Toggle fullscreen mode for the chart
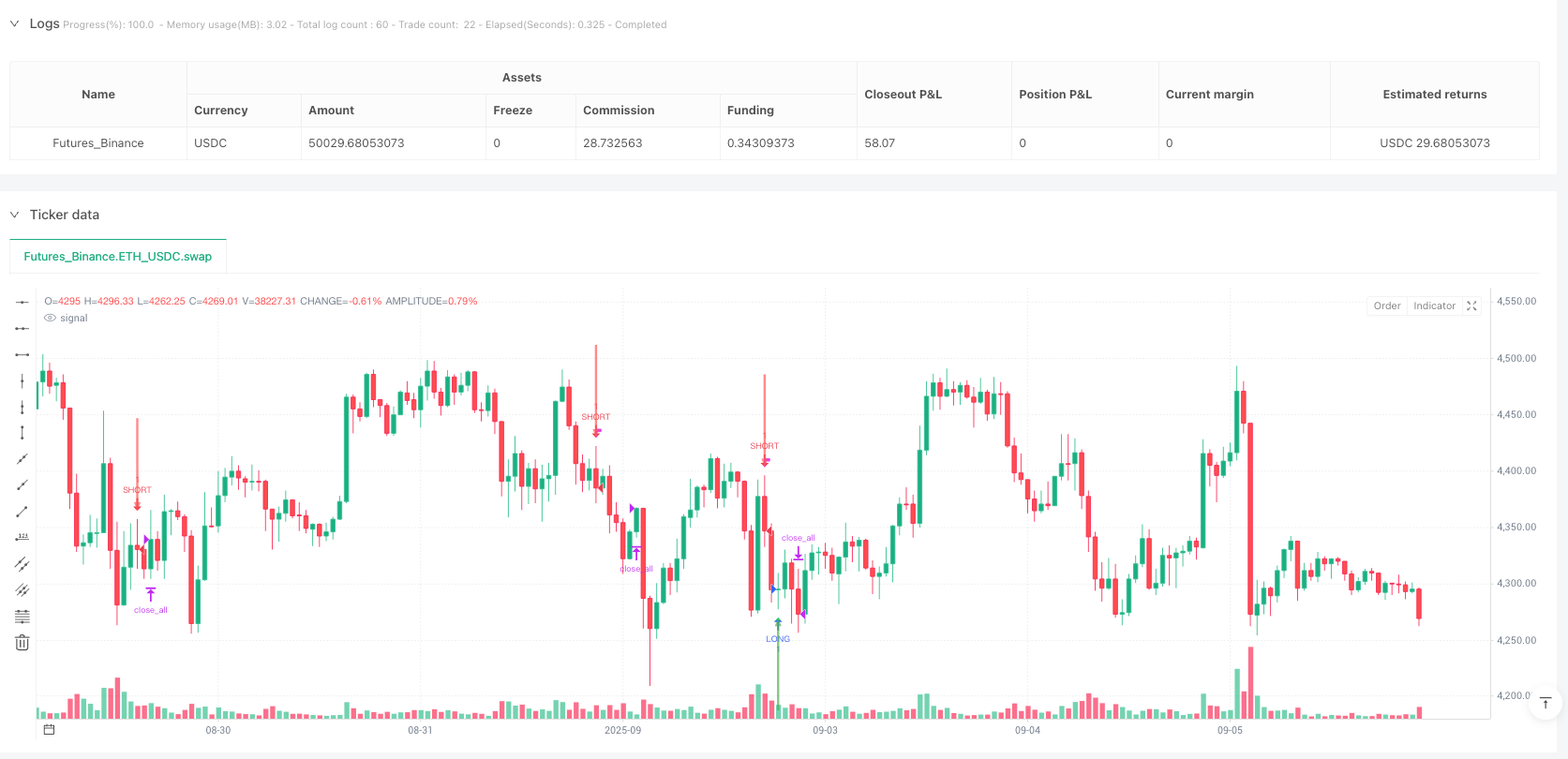The image size is (1568, 759). coord(1471,306)
